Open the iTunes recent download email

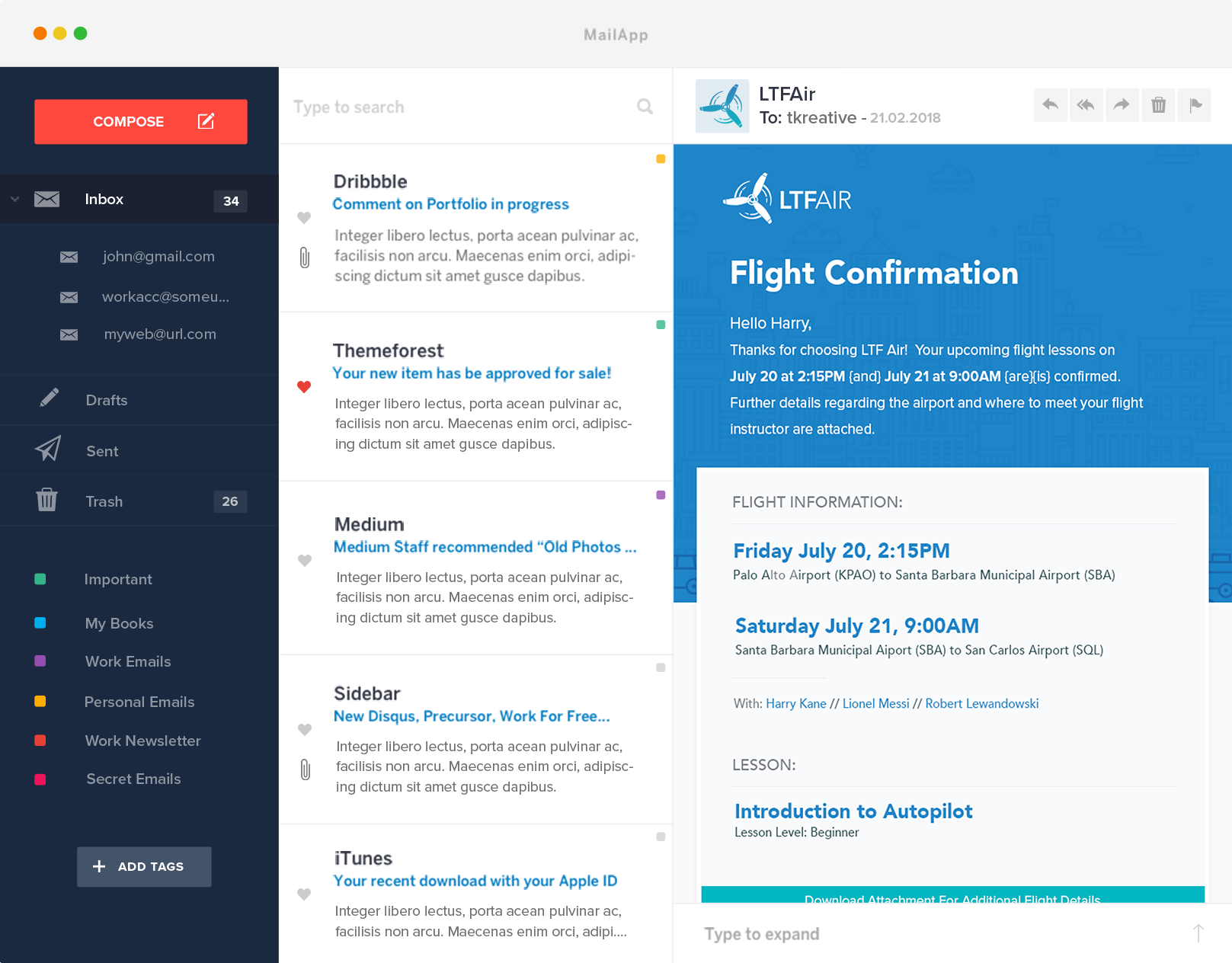tap(475, 894)
